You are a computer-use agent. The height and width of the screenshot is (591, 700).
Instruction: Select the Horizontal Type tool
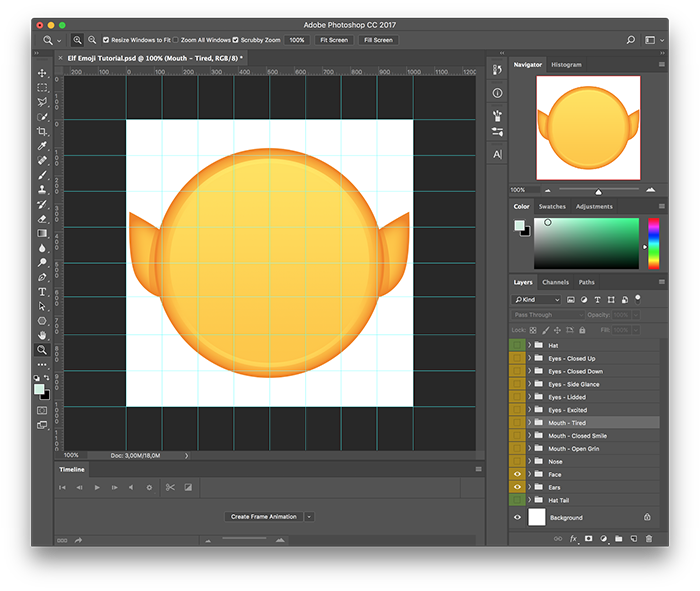click(x=42, y=291)
